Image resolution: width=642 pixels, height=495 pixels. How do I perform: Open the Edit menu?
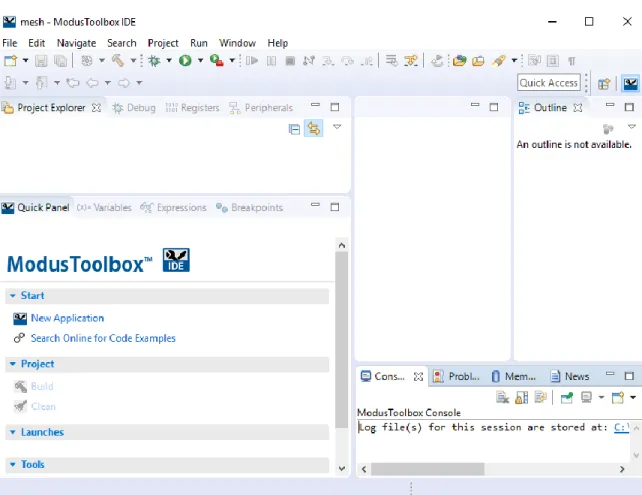pyautogui.click(x=36, y=43)
